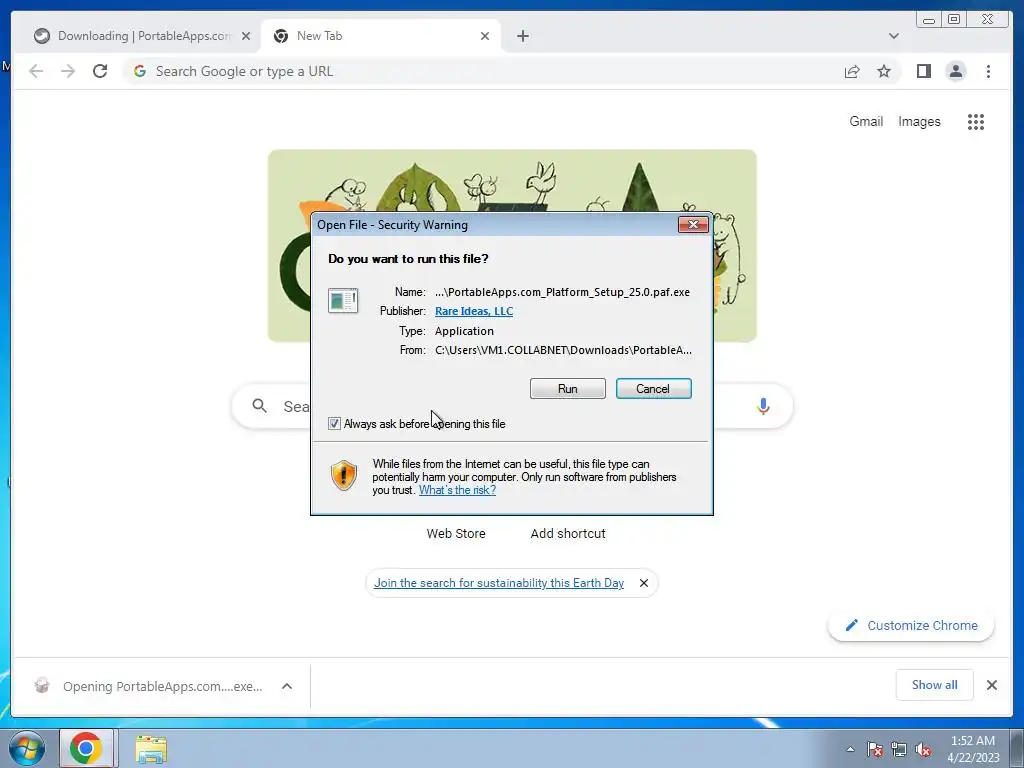Cancel the Open File security warning
The height and width of the screenshot is (768, 1024).
653,389
